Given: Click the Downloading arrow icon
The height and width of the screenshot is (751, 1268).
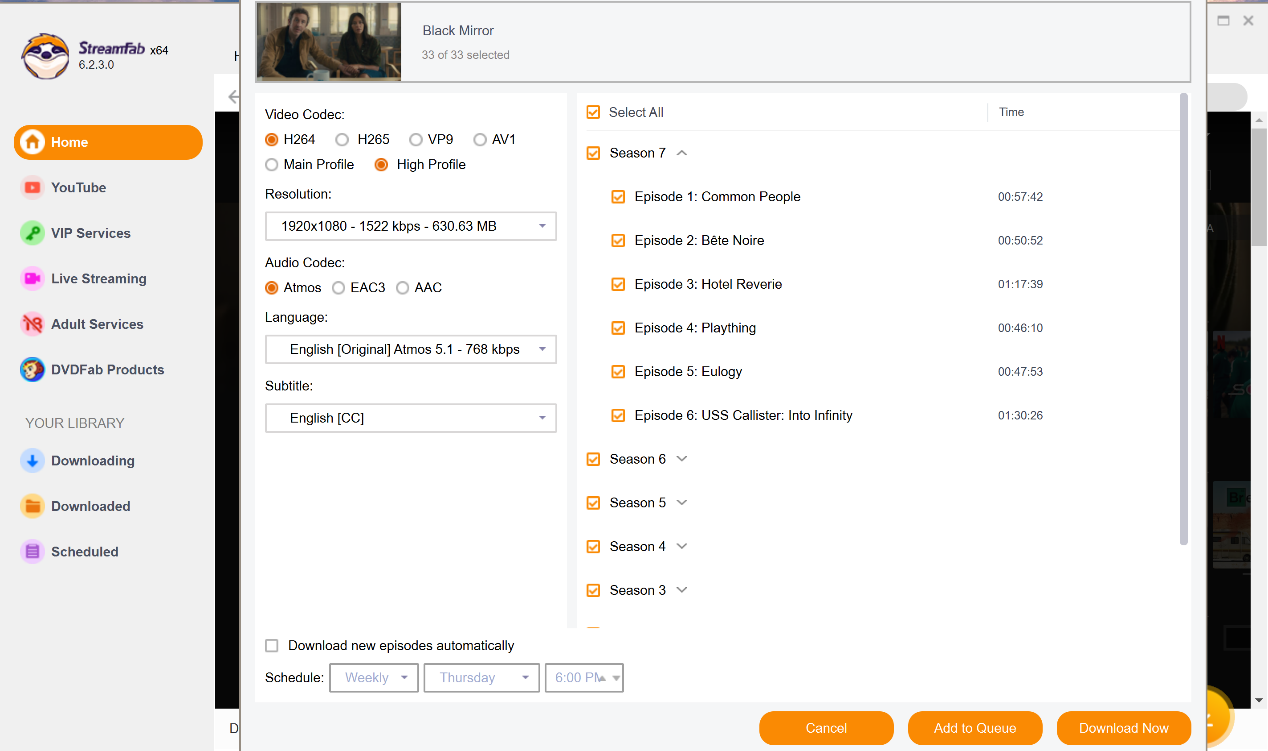Looking at the screenshot, I should (x=33, y=460).
